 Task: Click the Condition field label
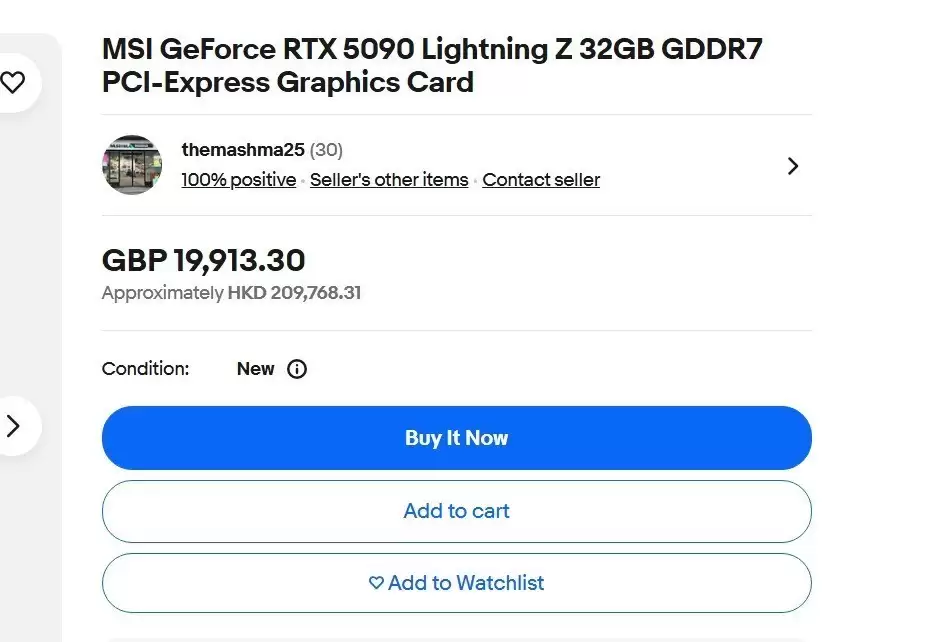145,369
